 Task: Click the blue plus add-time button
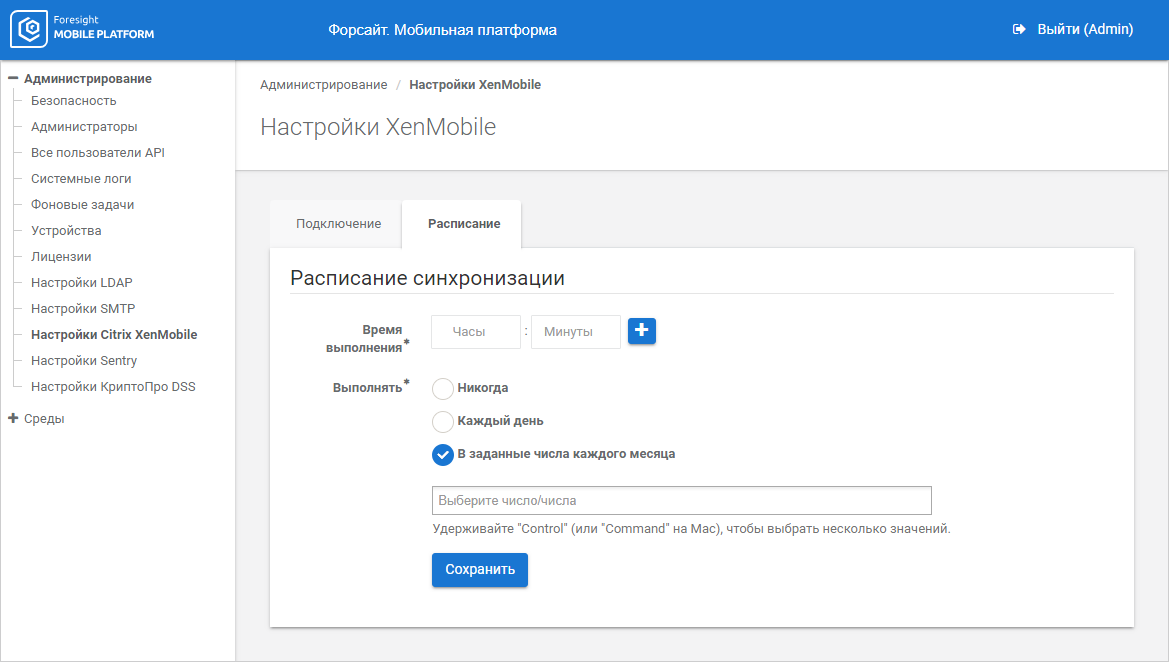tap(642, 330)
